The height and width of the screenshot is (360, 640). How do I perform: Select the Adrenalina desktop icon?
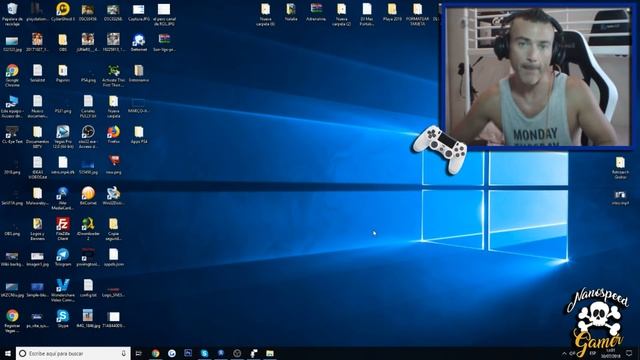point(316,11)
